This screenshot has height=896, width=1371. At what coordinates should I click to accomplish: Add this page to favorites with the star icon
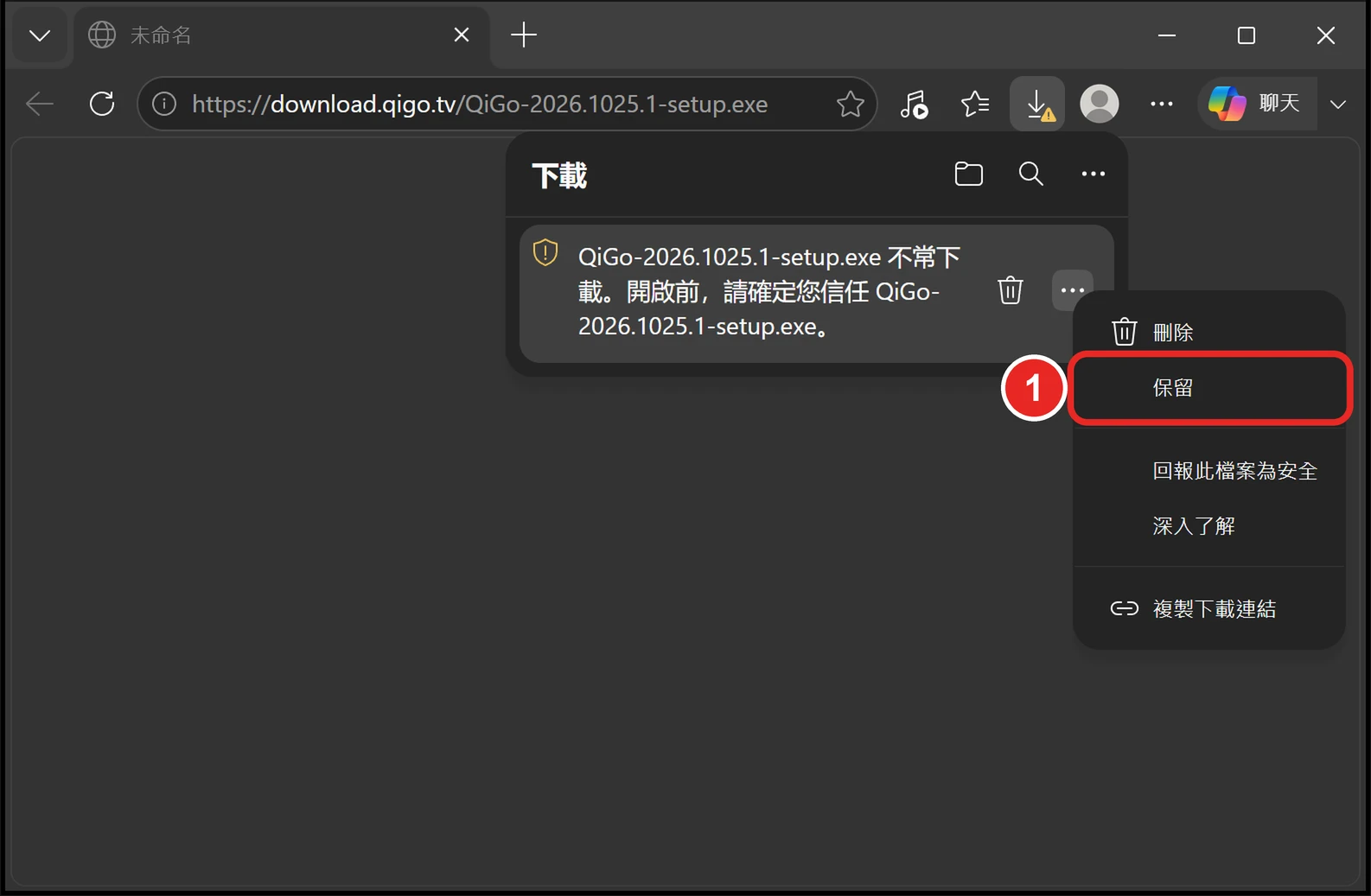[x=850, y=105]
